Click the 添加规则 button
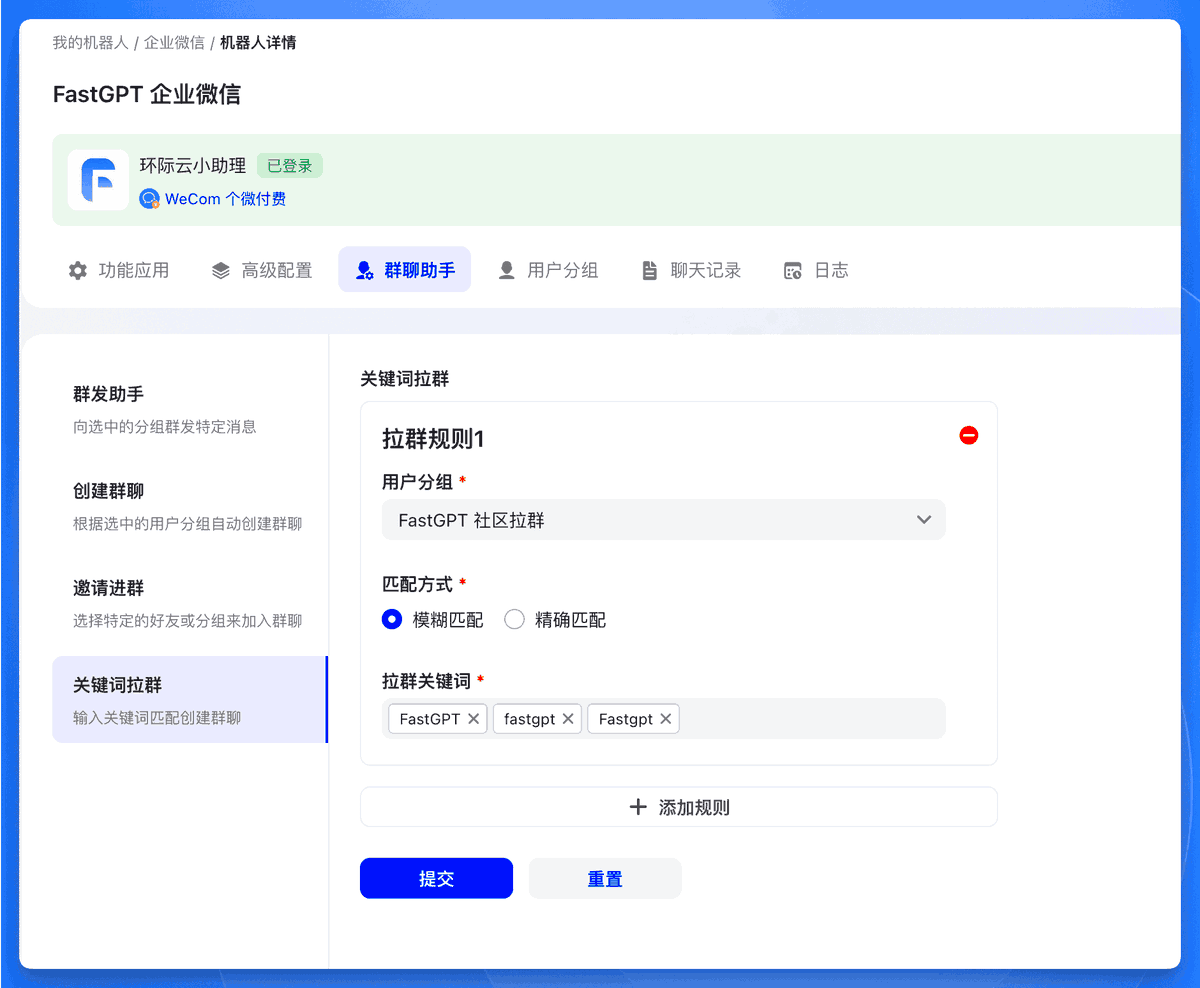This screenshot has height=988, width=1200. tap(679, 807)
